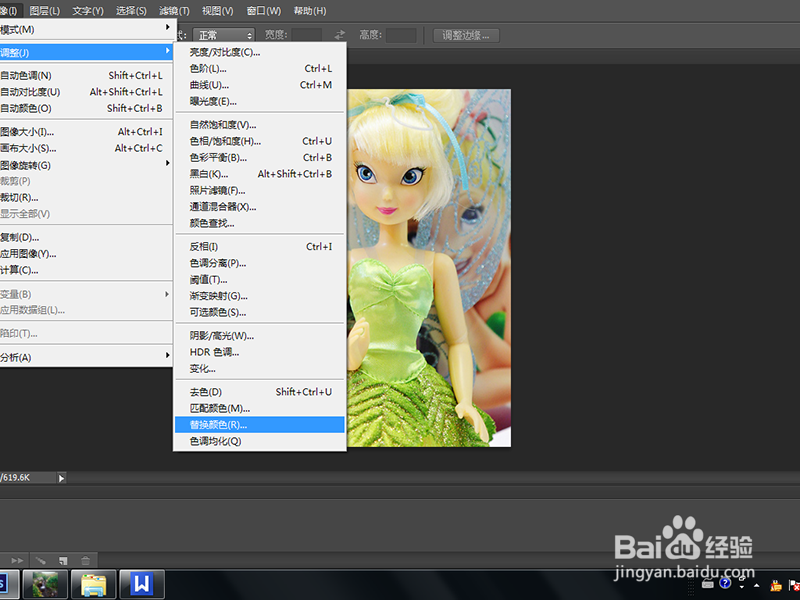Open the 文字(Y) menu

point(88,10)
